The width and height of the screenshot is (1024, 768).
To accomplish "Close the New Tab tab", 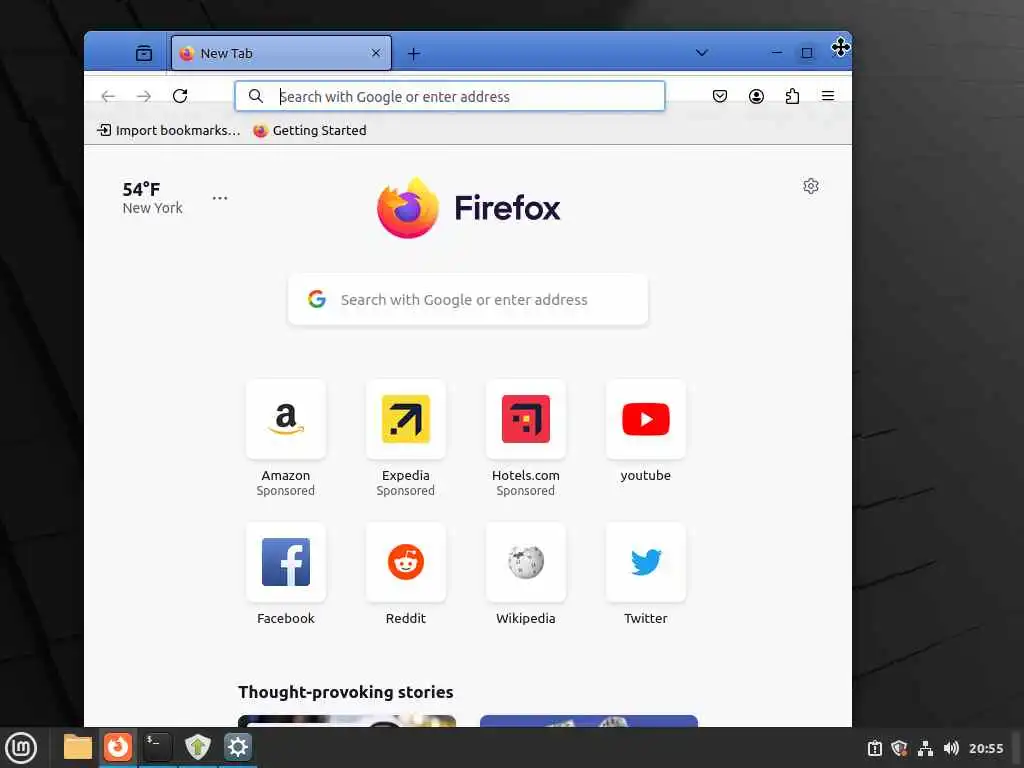I will click(x=376, y=53).
